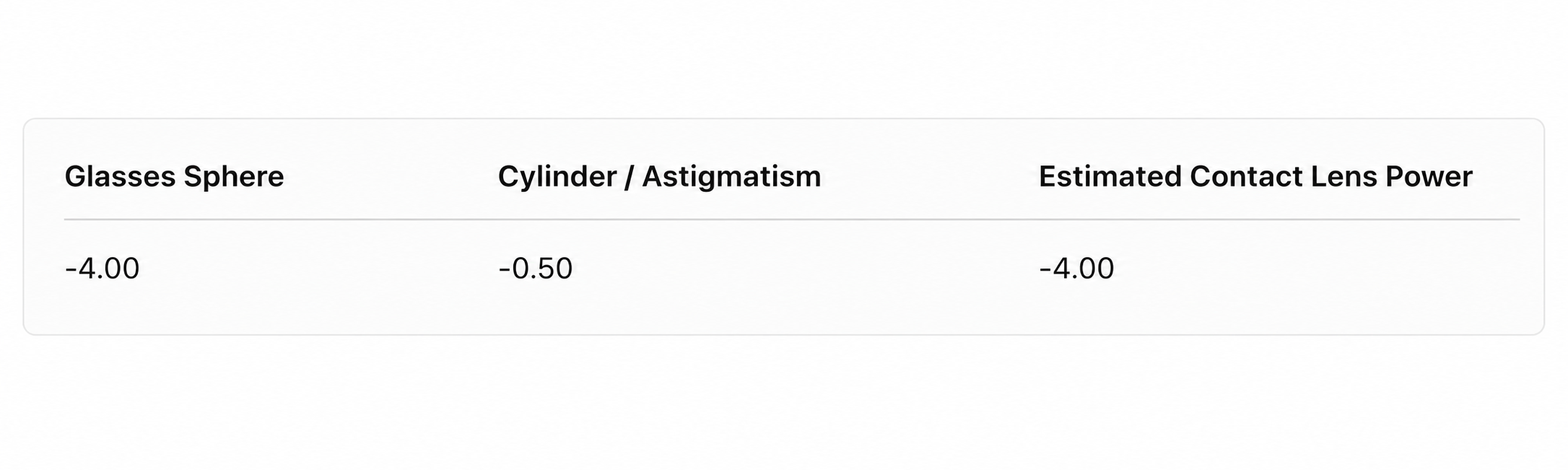Click the word Astigmatism in the header
The width and height of the screenshot is (1568, 470).
pyautogui.click(x=731, y=177)
